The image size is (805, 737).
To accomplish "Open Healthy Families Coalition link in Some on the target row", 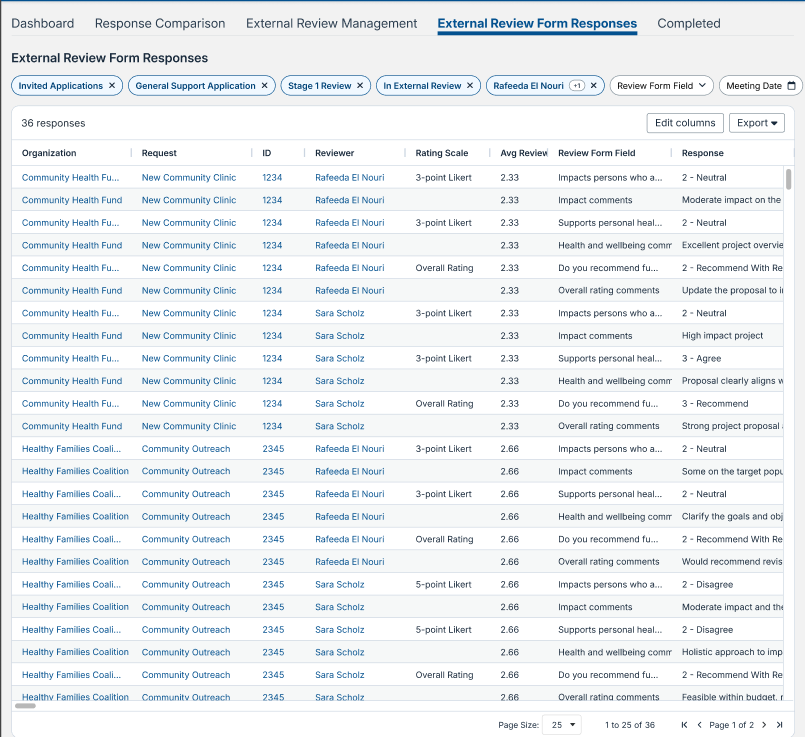I will tap(75, 471).
